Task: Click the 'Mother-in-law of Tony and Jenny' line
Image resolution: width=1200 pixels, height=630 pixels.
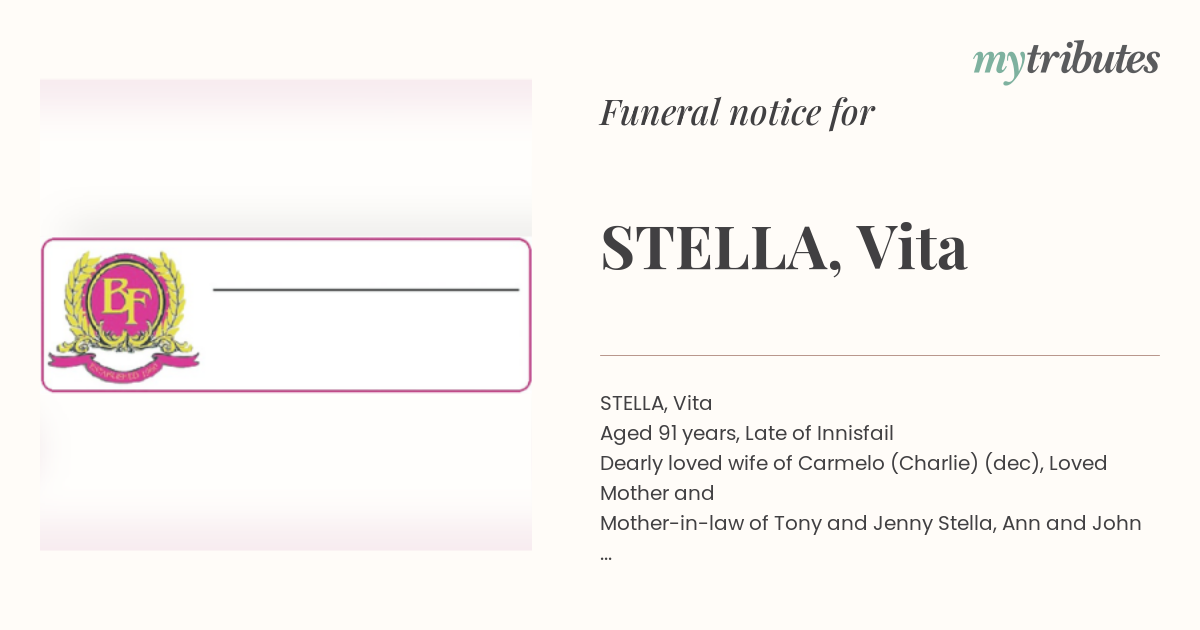Action: click(871, 523)
